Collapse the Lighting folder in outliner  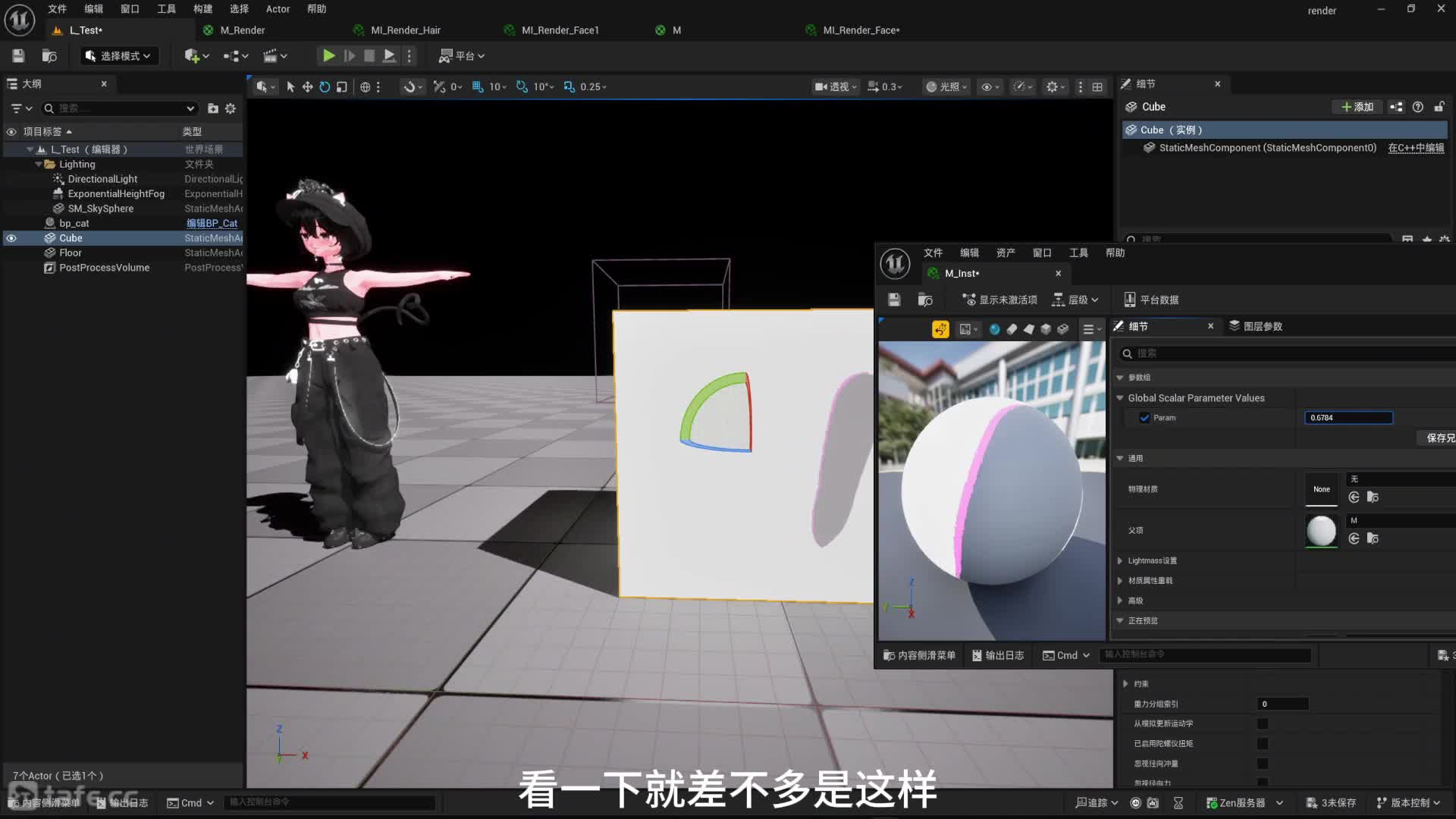coord(38,164)
